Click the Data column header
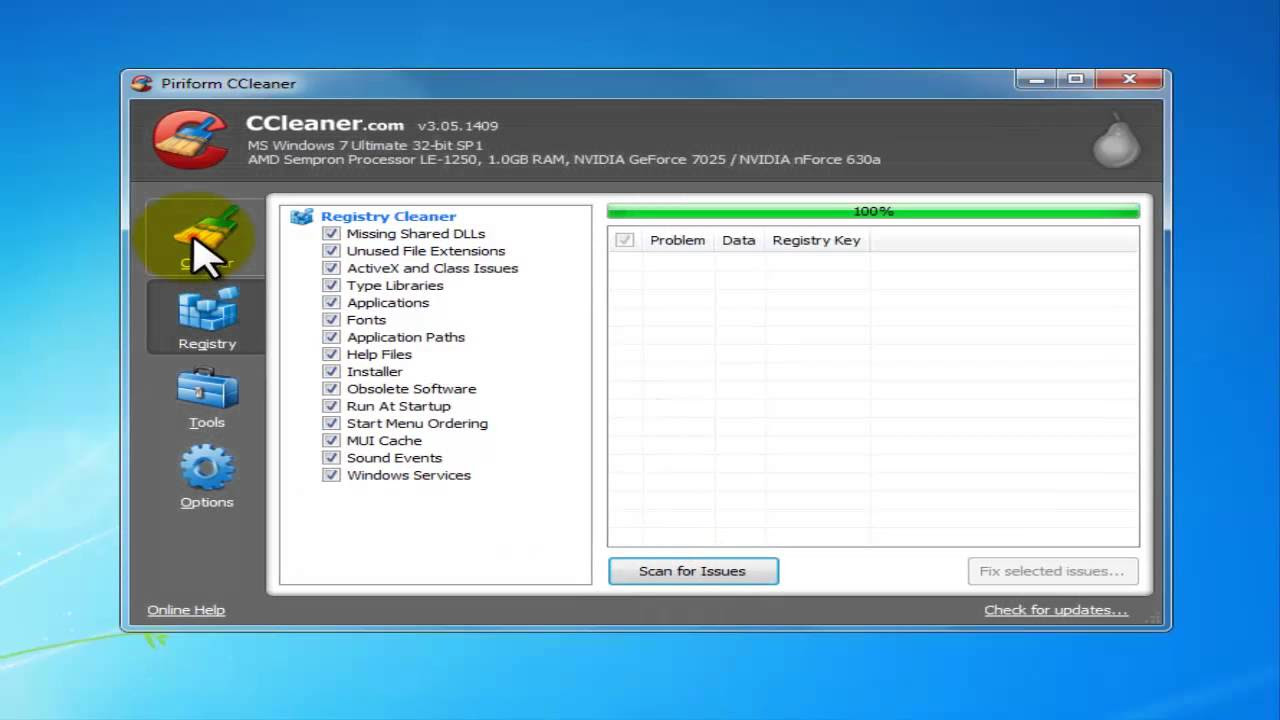The height and width of the screenshot is (720, 1280). (739, 240)
